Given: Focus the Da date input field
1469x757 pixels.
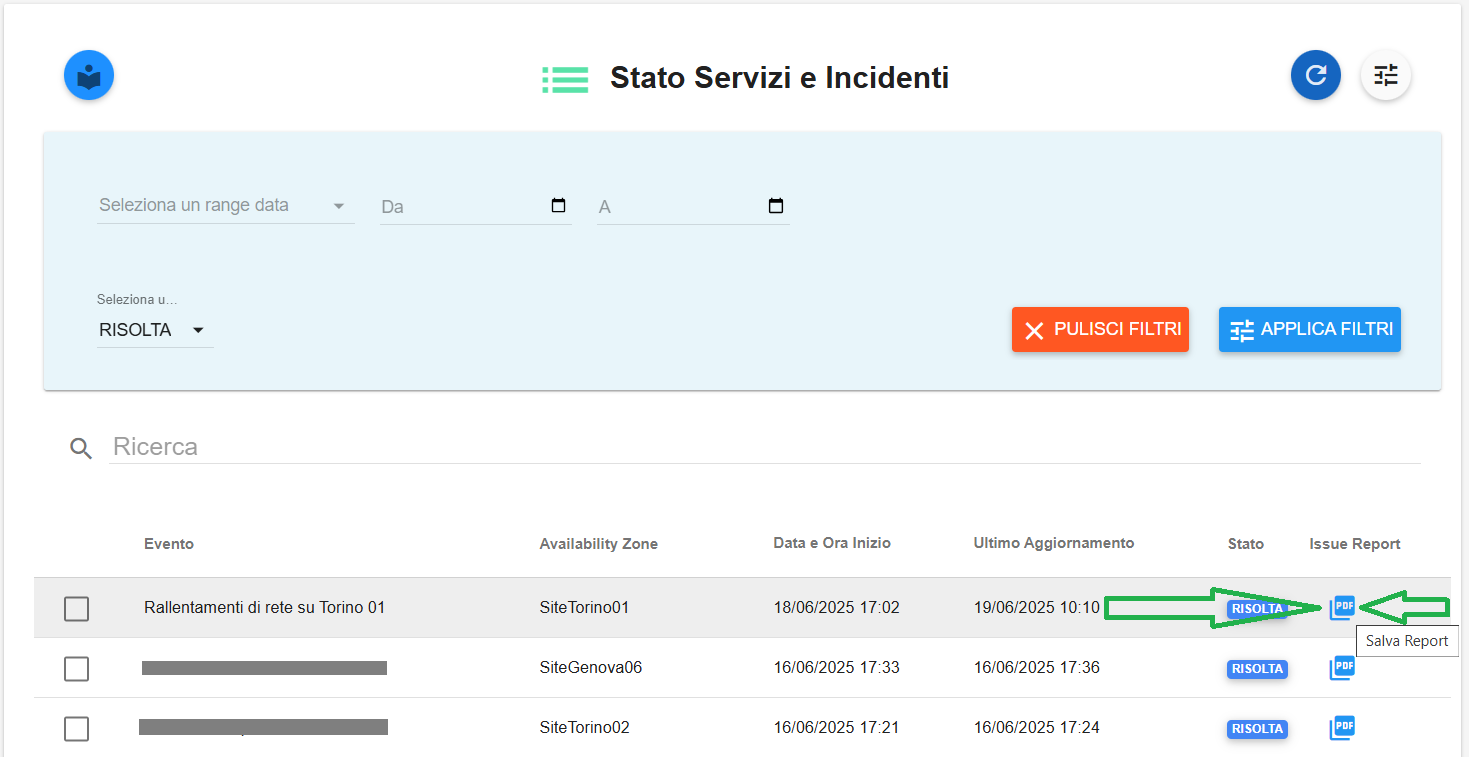Looking at the screenshot, I should tap(476, 206).
